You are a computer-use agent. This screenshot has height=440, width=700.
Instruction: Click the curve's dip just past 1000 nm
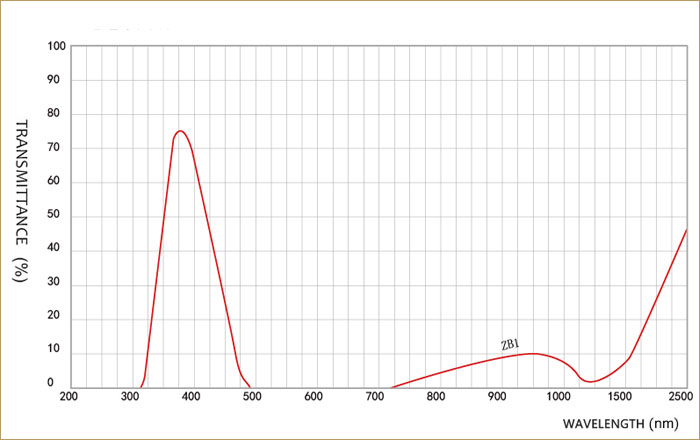(592, 381)
